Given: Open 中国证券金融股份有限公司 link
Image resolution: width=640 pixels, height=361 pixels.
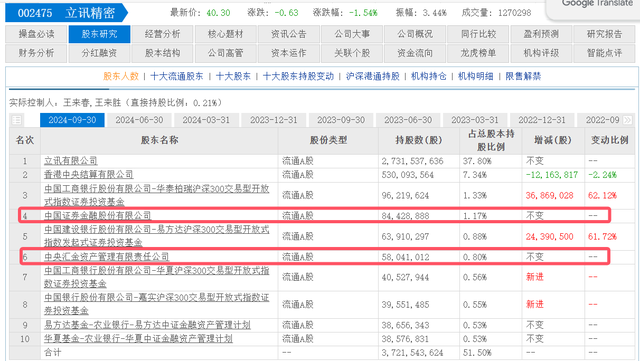Looking at the screenshot, I should click(x=98, y=216).
